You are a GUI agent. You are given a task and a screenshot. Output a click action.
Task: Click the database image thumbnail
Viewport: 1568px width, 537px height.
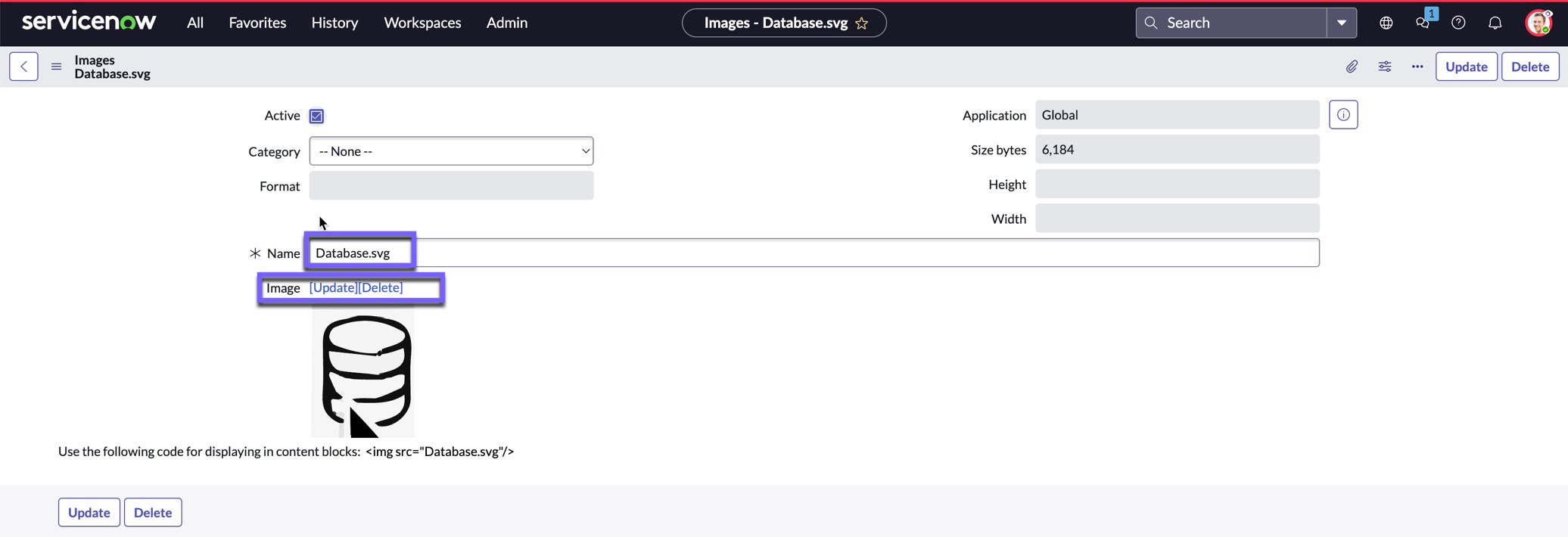pos(363,372)
